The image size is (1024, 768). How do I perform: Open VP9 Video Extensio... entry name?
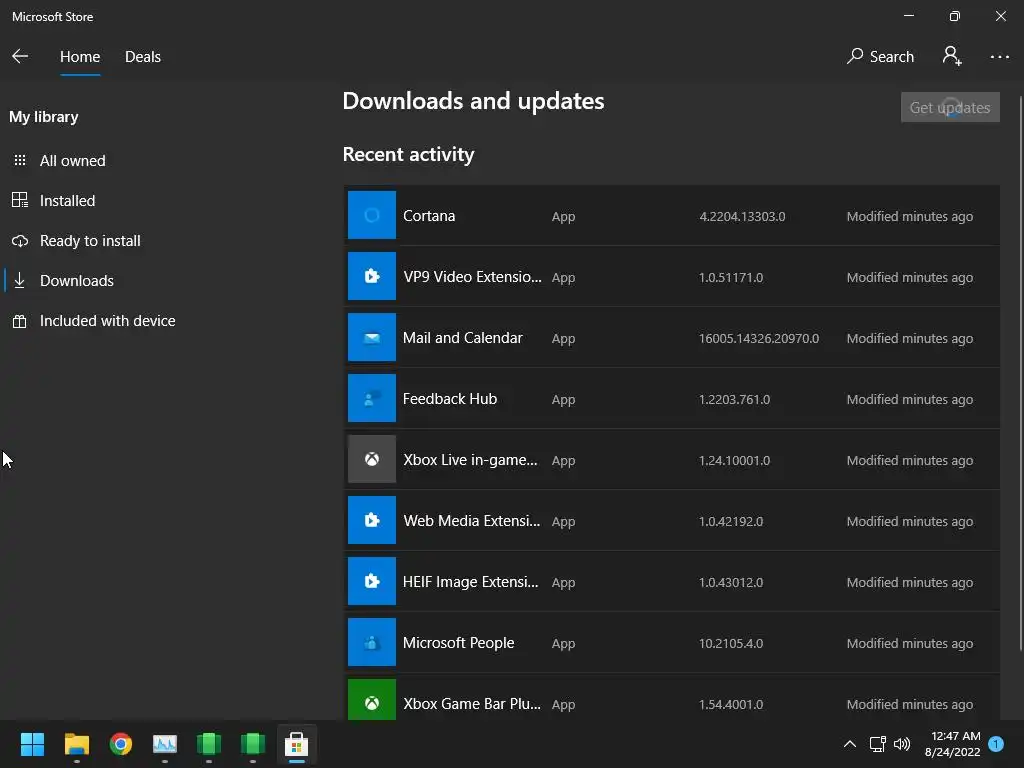472,277
